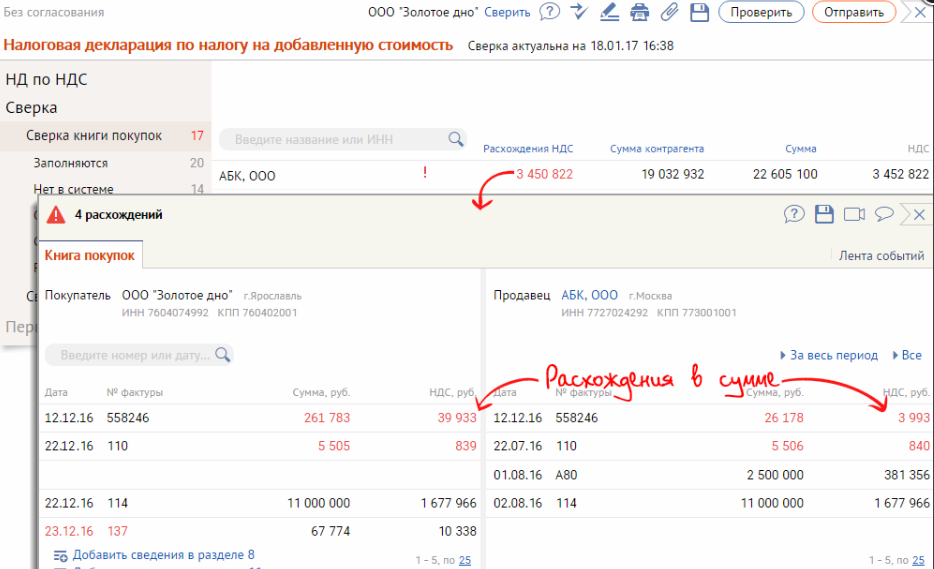
Task: Switch to 'Лента событий' tab
Action: point(880,256)
